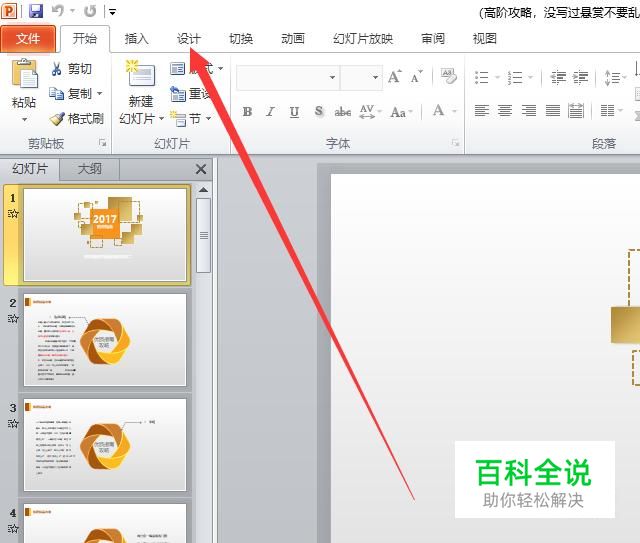The width and height of the screenshot is (640, 543).
Task: Open the 幻灯片放映 ribbon tab
Action: point(363,39)
